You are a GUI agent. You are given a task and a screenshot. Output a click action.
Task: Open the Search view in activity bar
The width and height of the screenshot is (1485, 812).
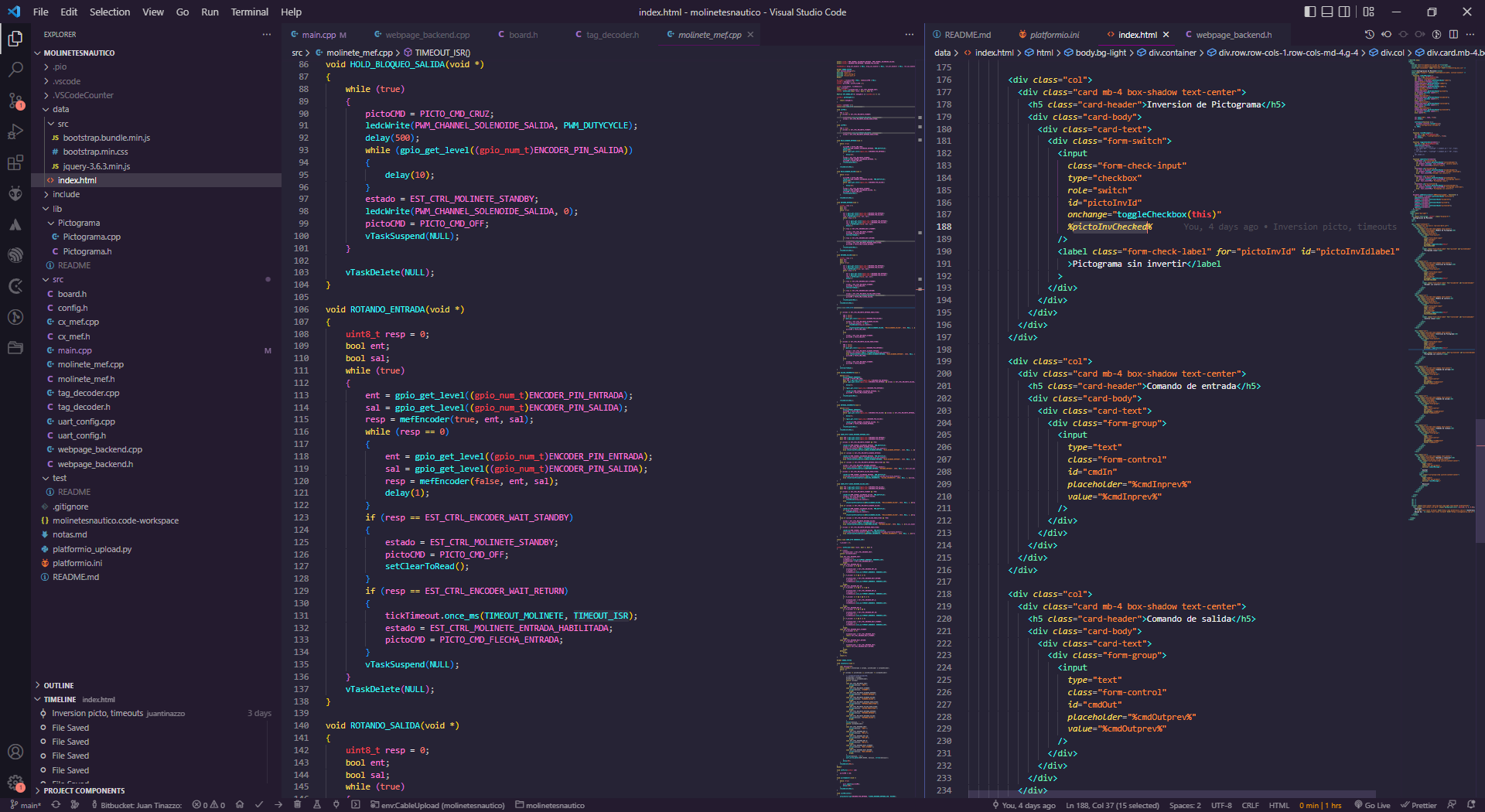tap(15, 70)
